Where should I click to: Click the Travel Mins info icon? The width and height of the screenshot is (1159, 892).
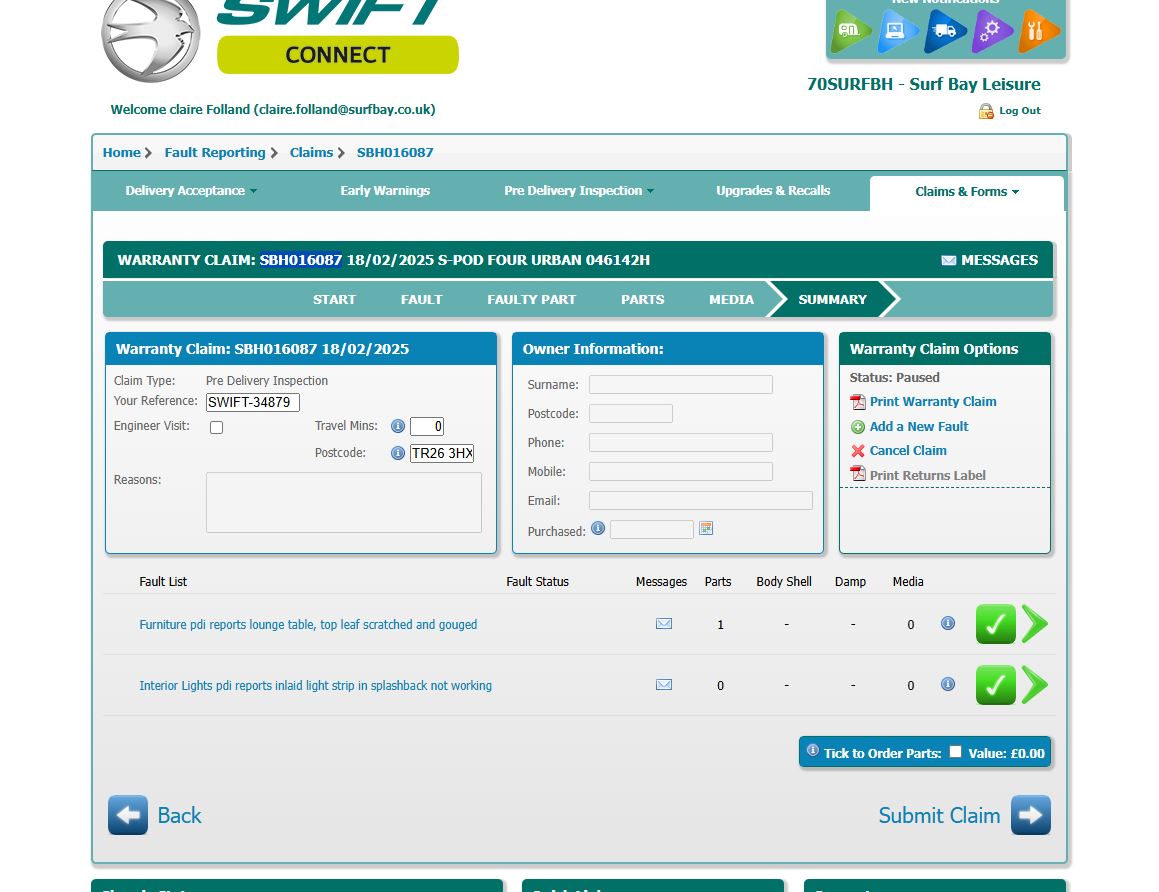click(x=398, y=426)
